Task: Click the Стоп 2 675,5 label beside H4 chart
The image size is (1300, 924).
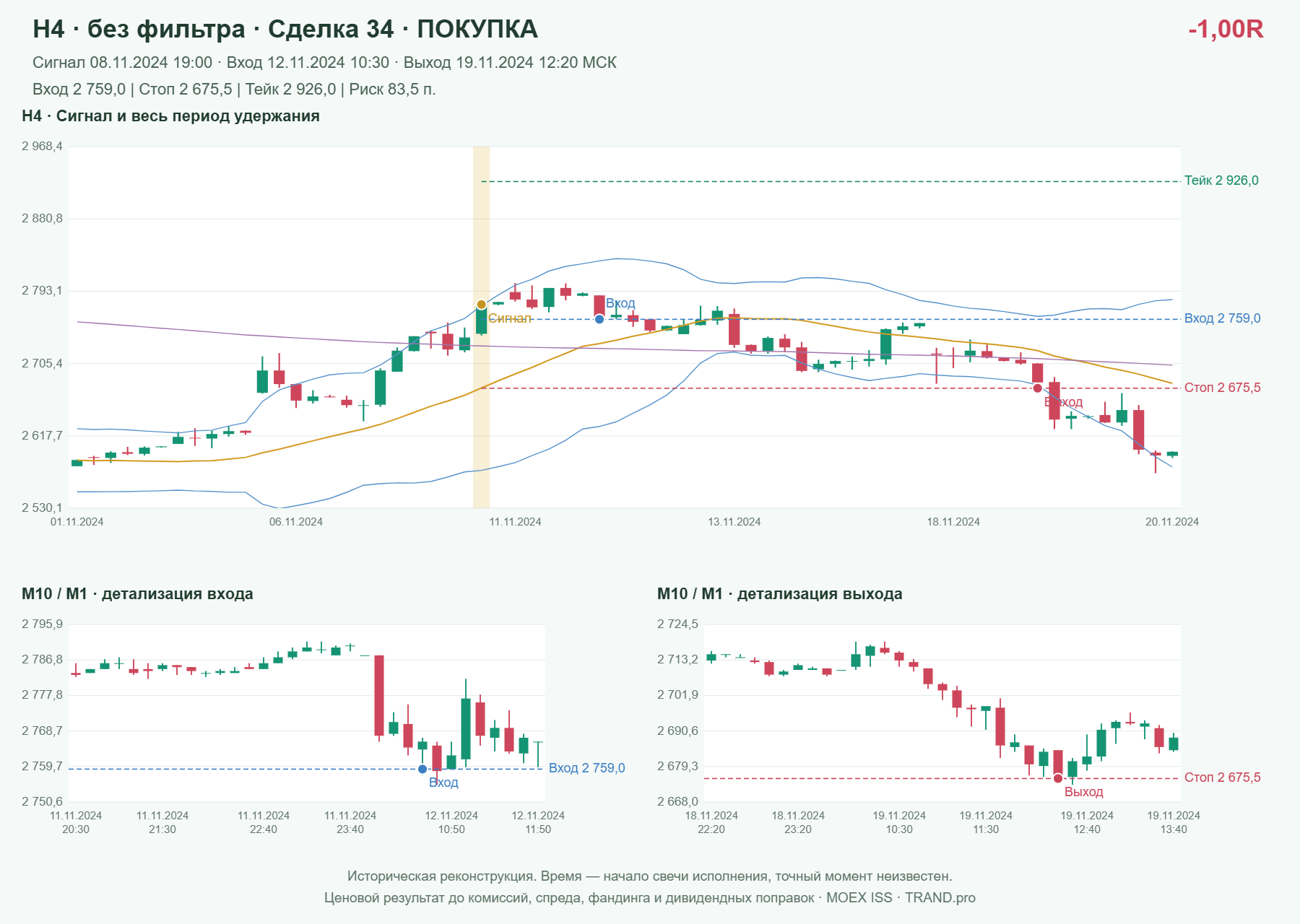Action: (1223, 388)
